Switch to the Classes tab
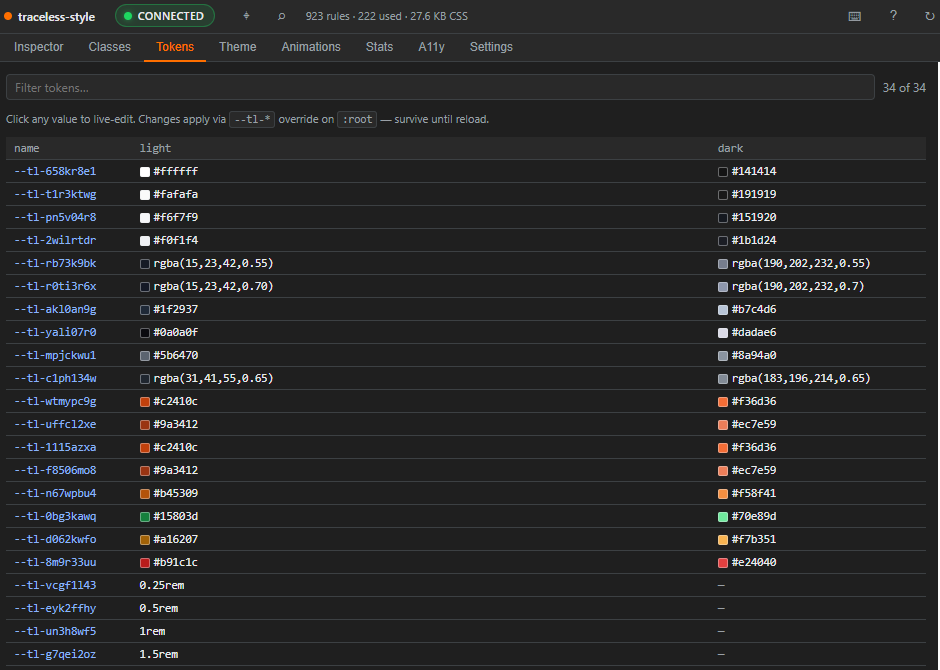Viewport: 940px width, 670px height. tap(110, 47)
